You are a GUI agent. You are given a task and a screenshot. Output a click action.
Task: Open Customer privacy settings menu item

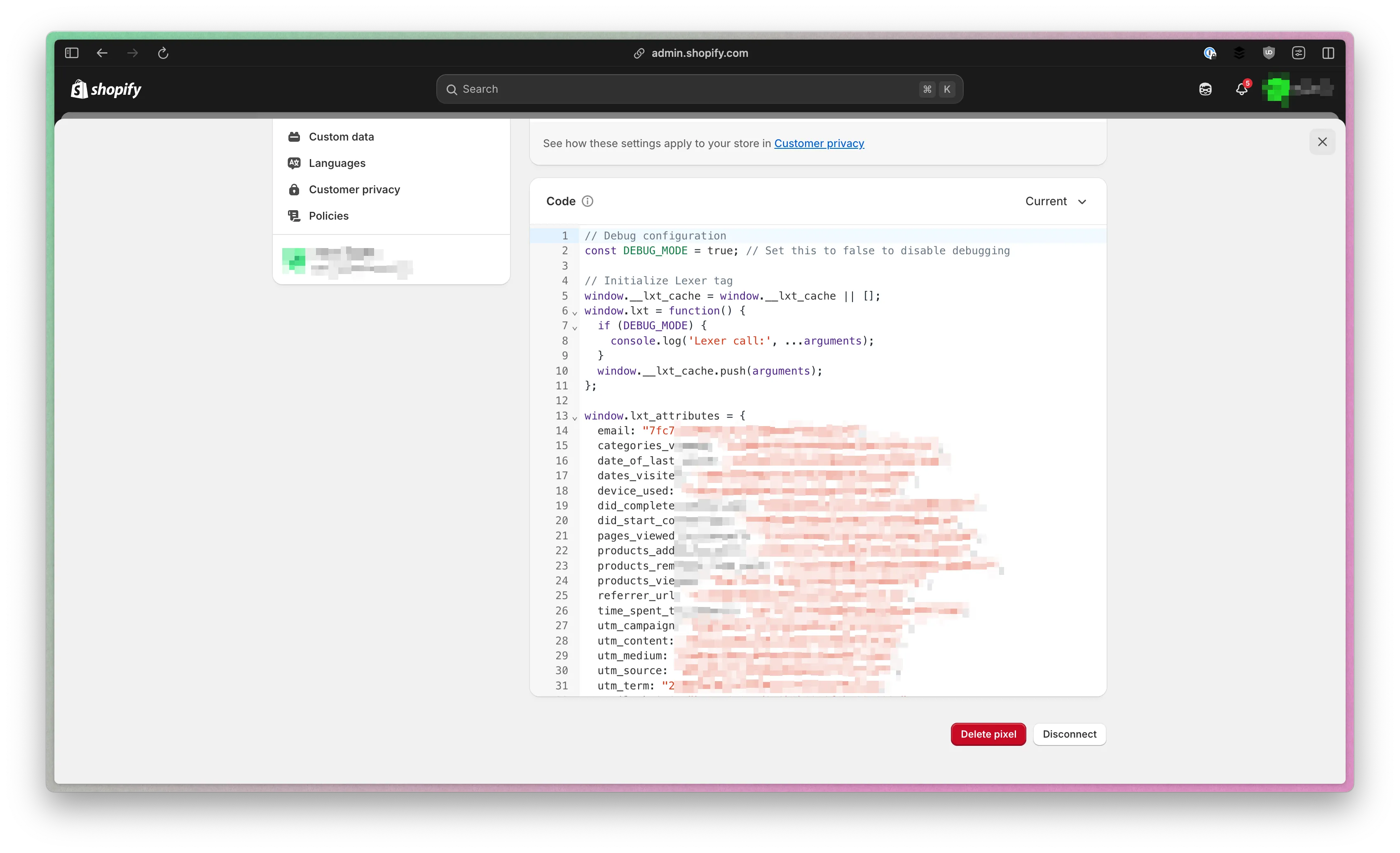(354, 189)
